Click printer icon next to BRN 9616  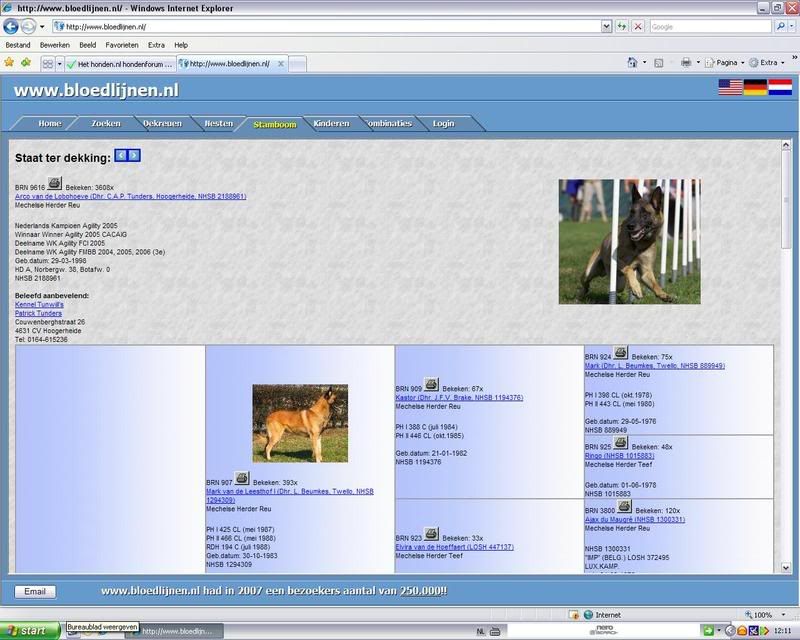(x=55, y=184)
